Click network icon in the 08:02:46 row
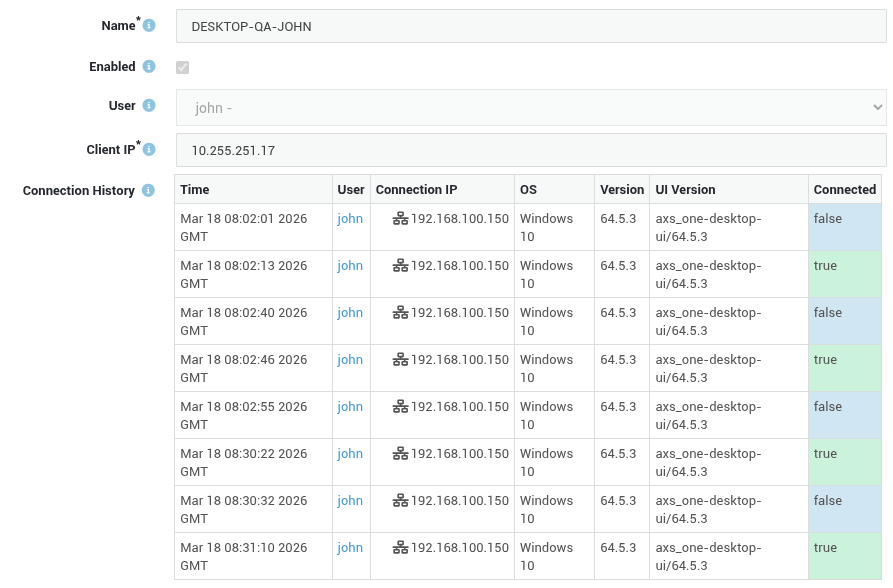893x588 pixels. tap(400, 360)
